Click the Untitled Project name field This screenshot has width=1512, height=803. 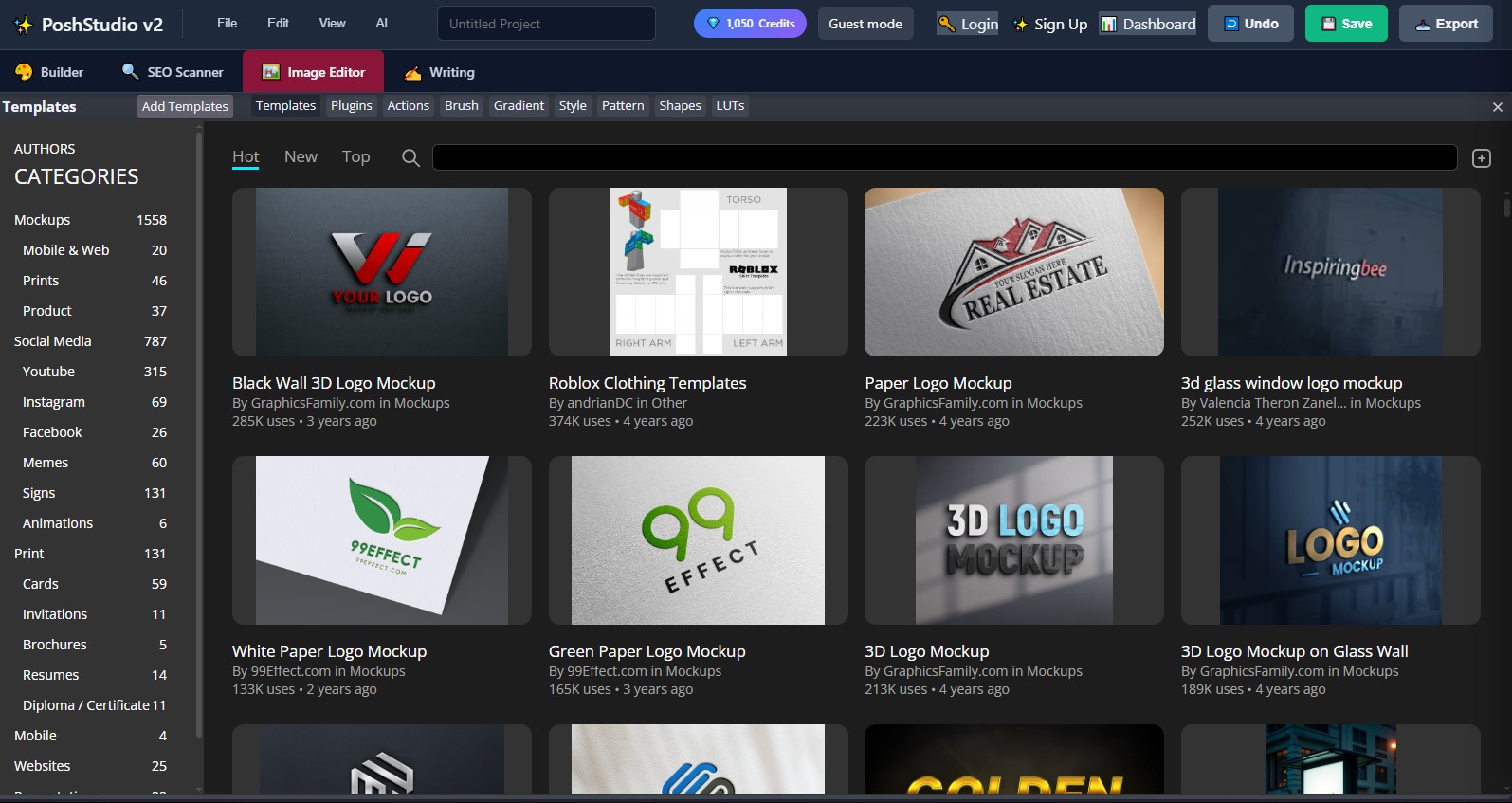(546, 24)
